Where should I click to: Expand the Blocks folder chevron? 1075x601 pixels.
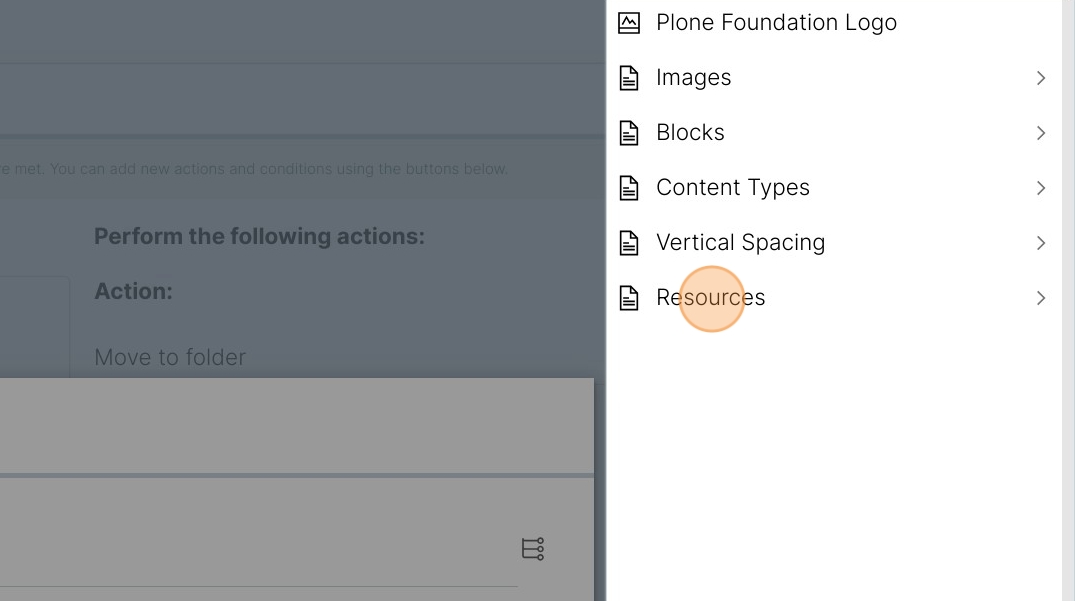(x=1041, y=133)
